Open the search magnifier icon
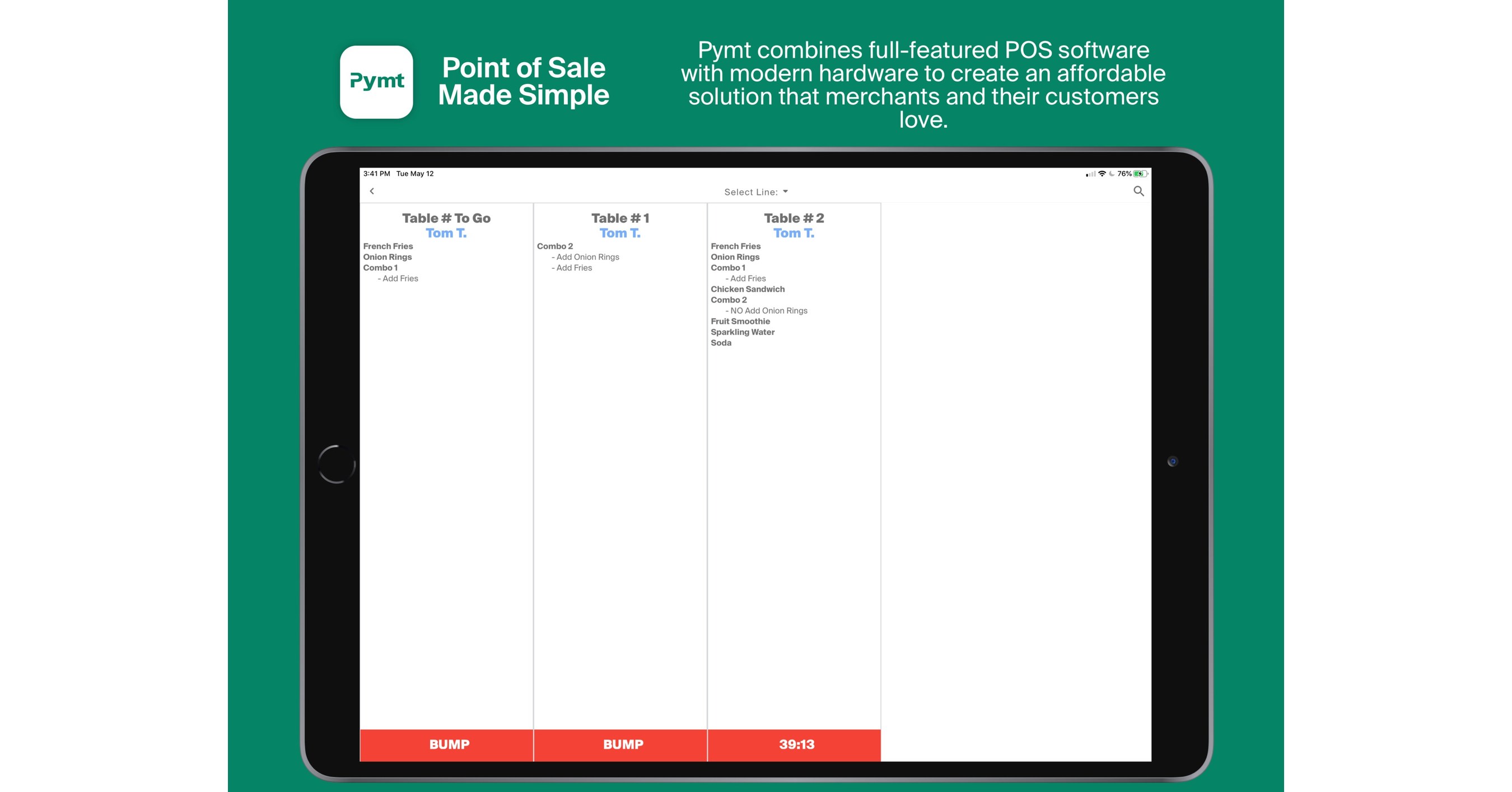 (1138, 192)
